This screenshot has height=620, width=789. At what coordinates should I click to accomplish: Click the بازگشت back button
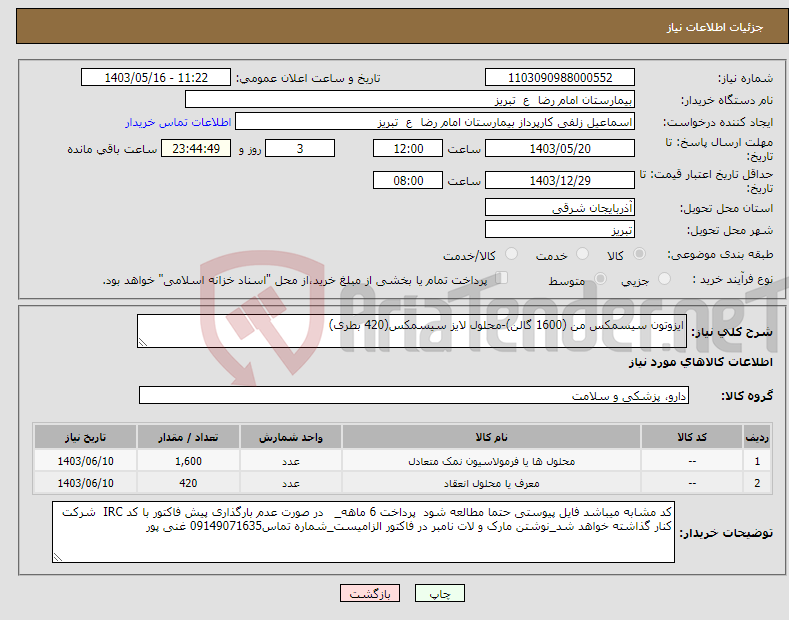tap(370, 593)
